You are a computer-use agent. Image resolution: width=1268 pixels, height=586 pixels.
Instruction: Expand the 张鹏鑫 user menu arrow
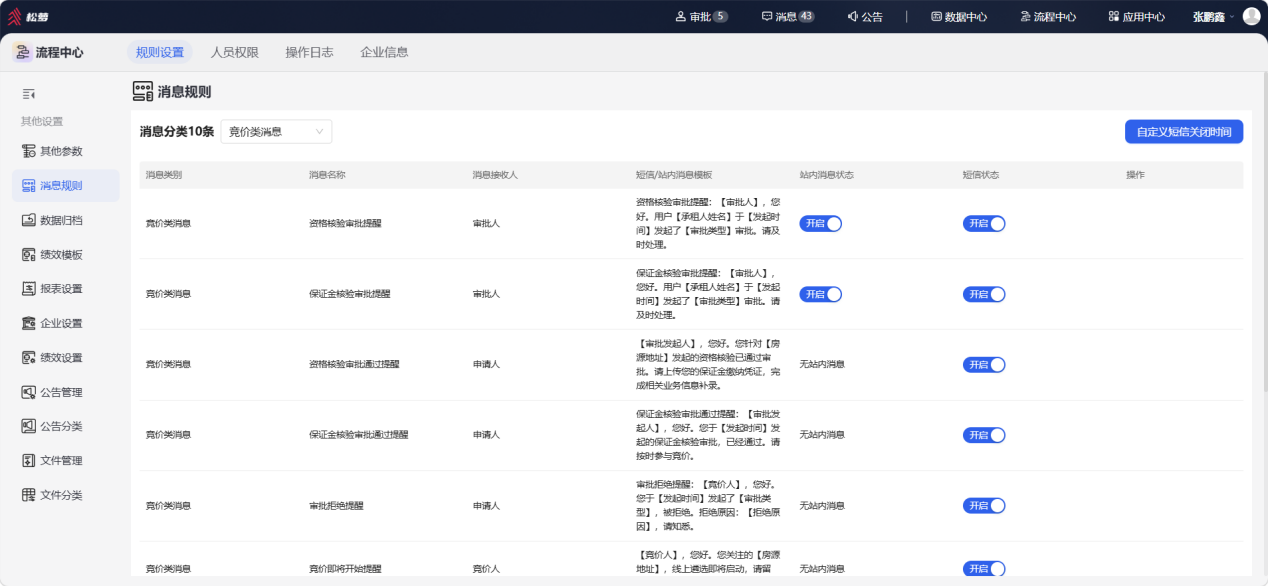(1232, 16)
